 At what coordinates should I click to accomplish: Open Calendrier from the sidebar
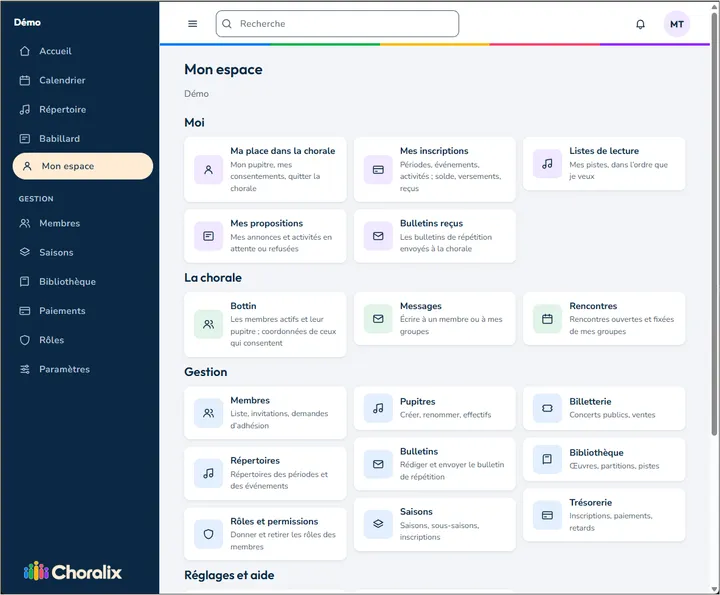(62, 80)
